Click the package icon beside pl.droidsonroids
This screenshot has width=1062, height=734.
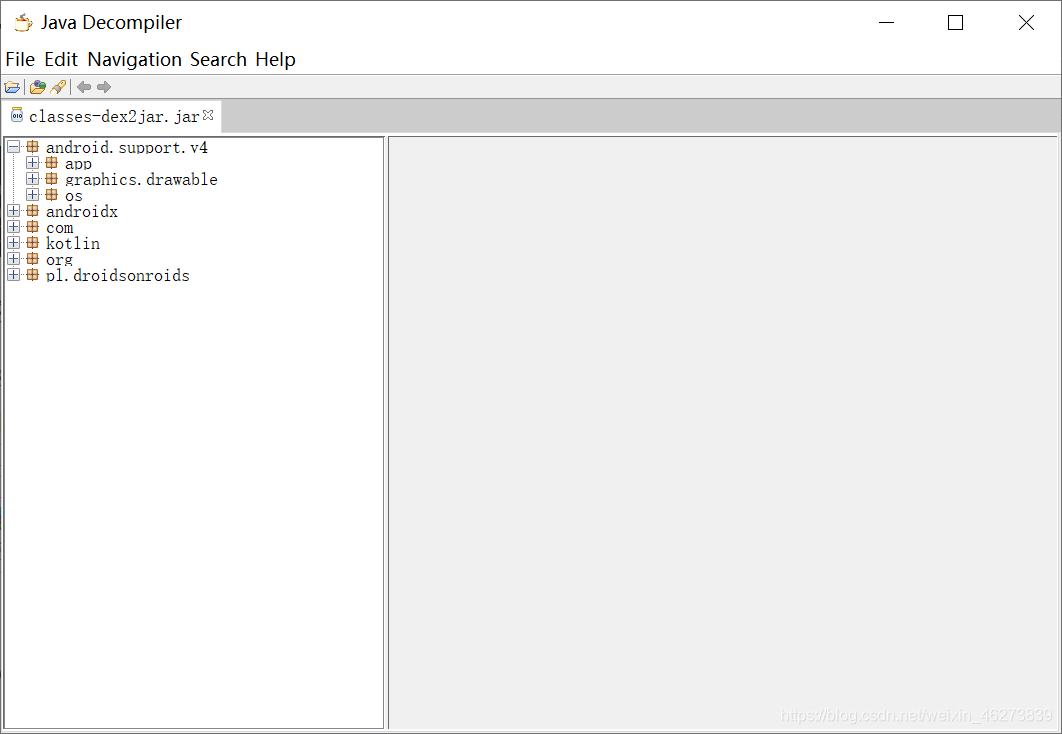[33, 275]
